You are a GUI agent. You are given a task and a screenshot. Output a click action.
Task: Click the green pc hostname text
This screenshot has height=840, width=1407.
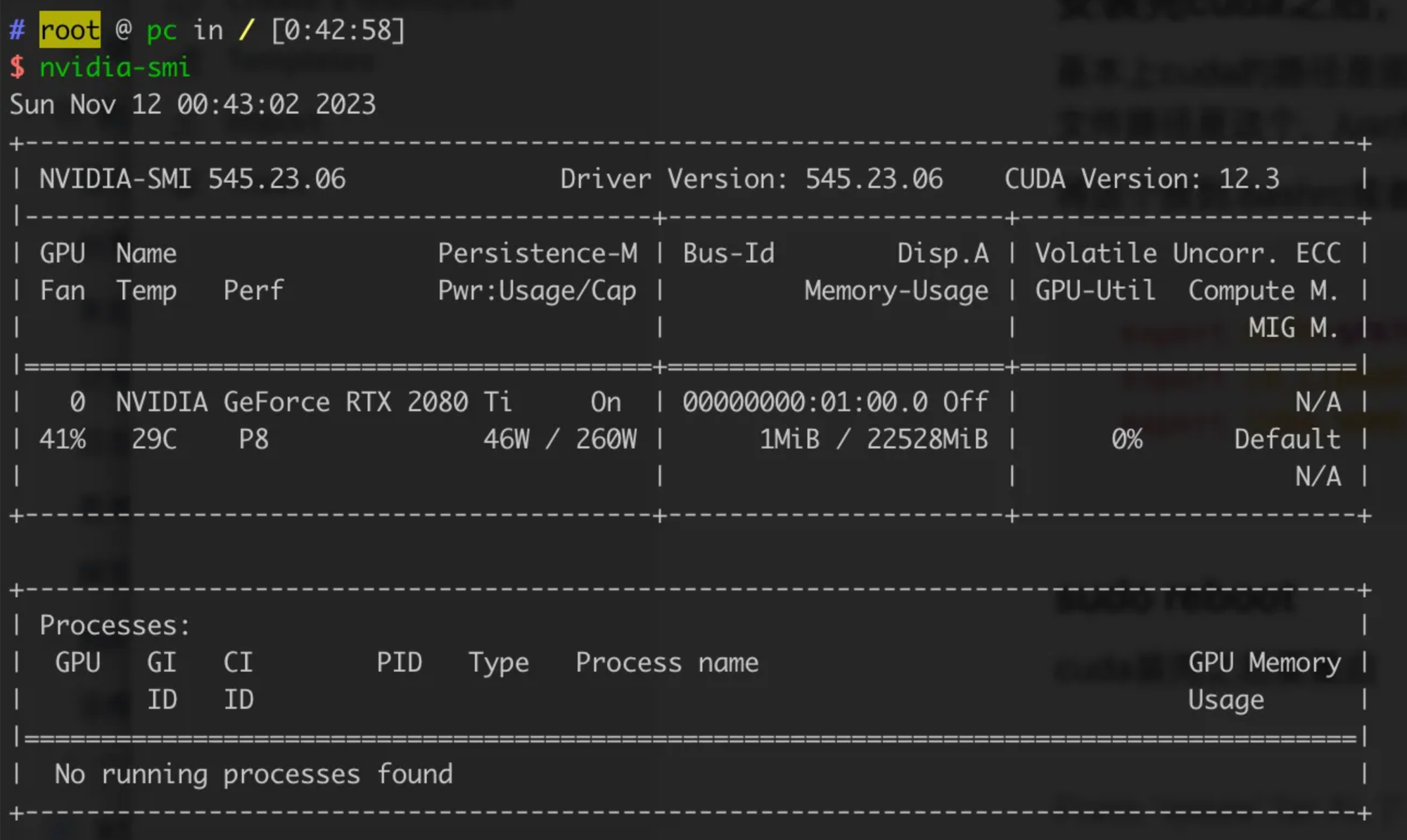click(161, 30)
